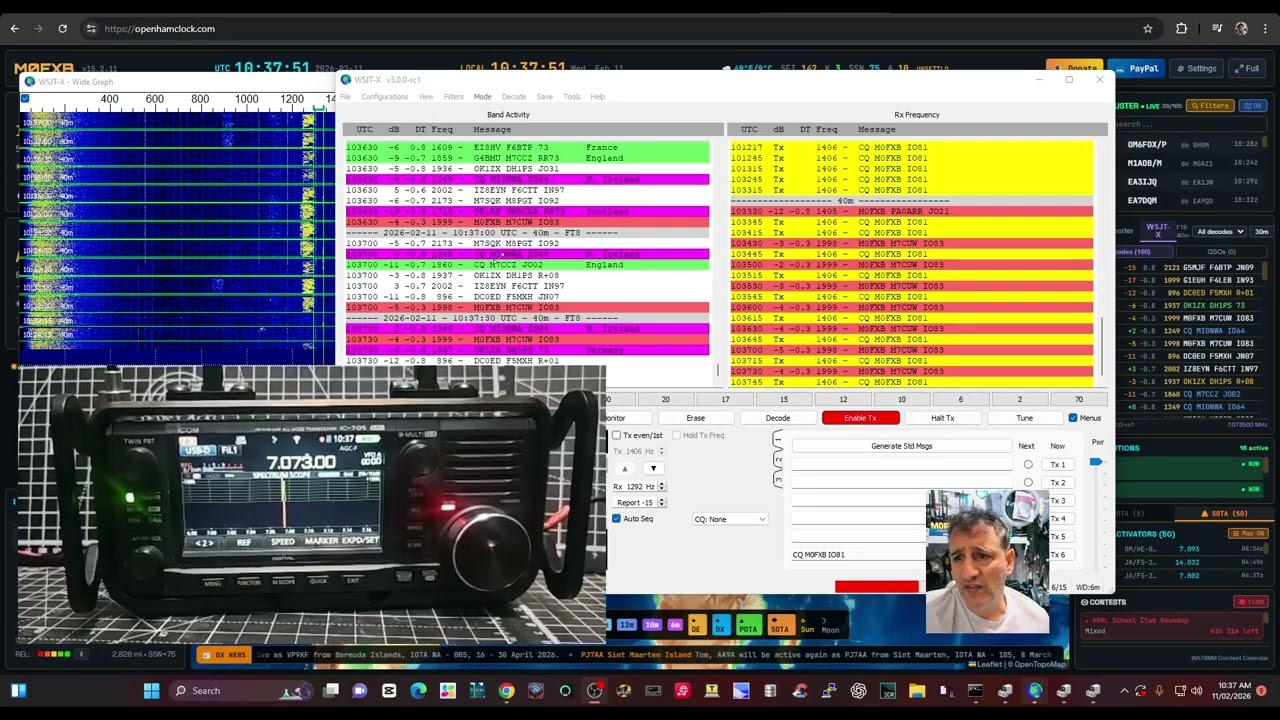Open DX cluster Filters
The image size is (1280, 720).
tap(1210, 105)
